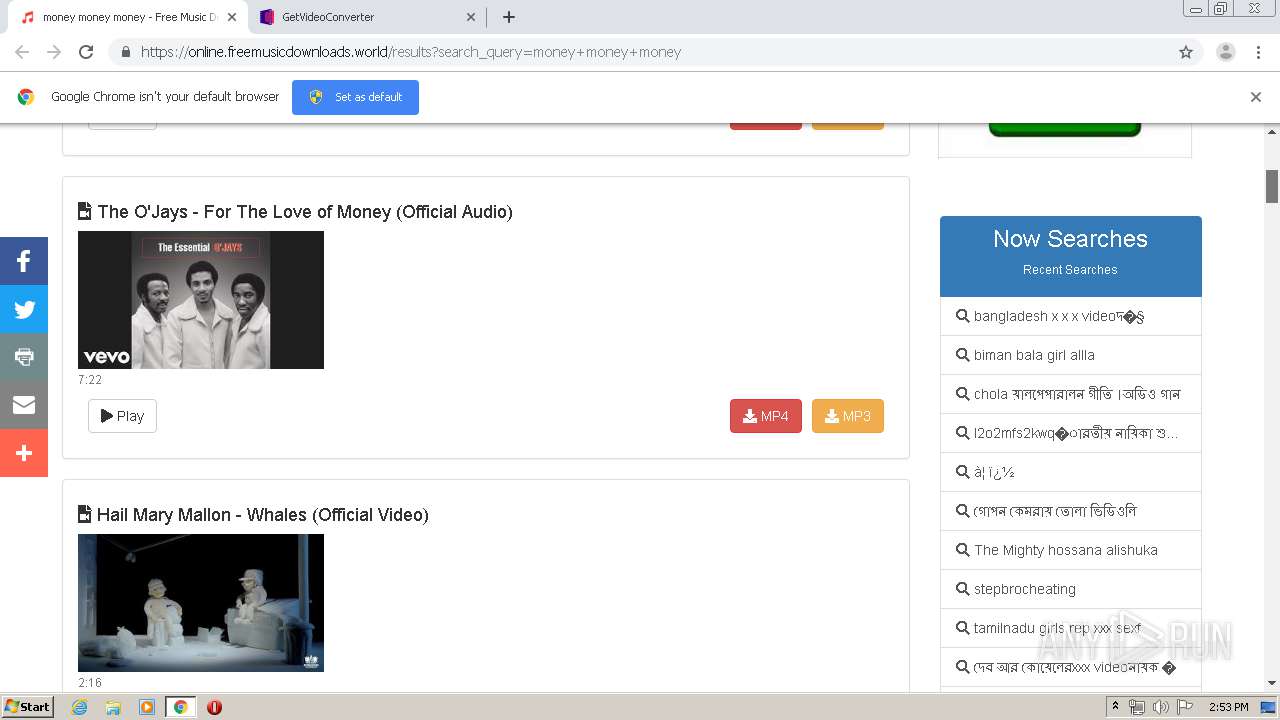
Task: Share page on Facebook sidebar icon
Action: (24, 261)
